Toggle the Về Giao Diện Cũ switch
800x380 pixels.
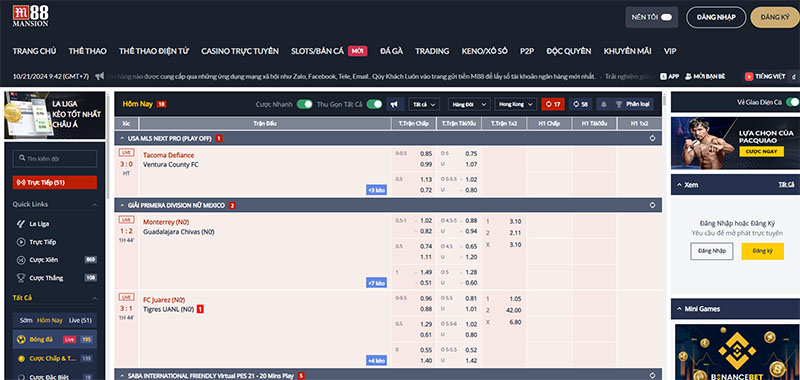coord(792,102)
